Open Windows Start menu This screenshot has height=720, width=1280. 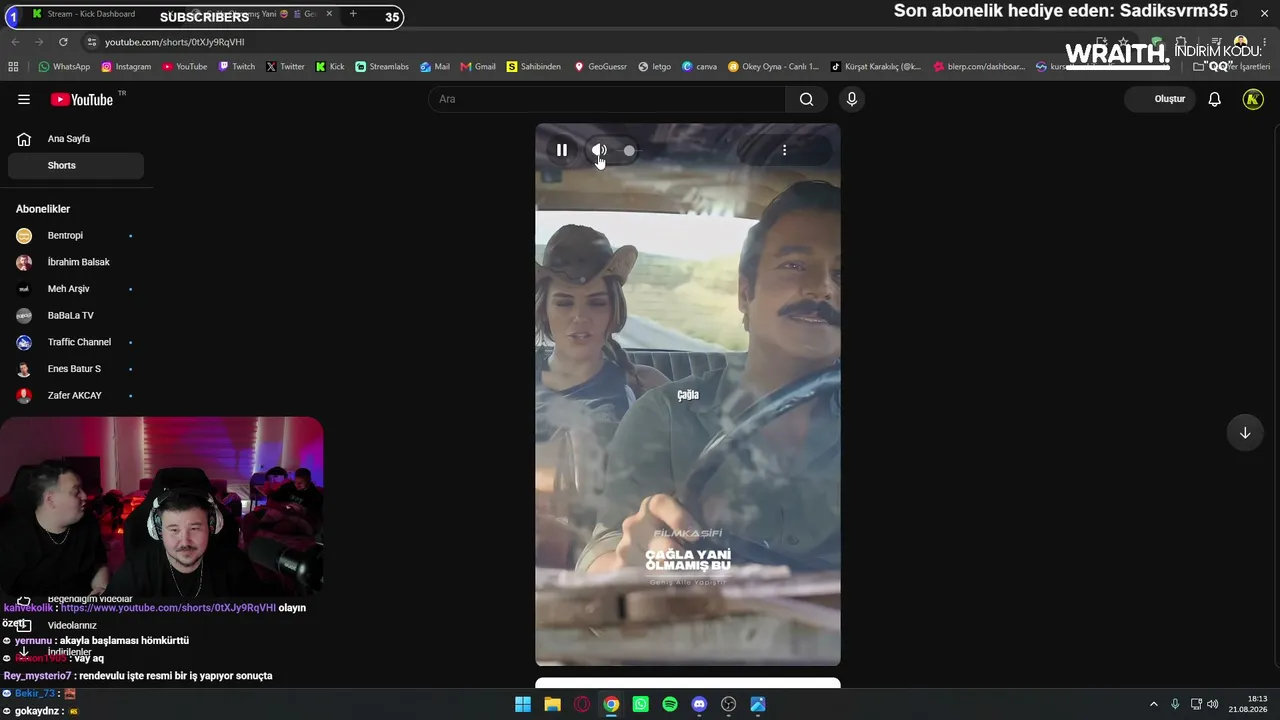pos(523,704)
